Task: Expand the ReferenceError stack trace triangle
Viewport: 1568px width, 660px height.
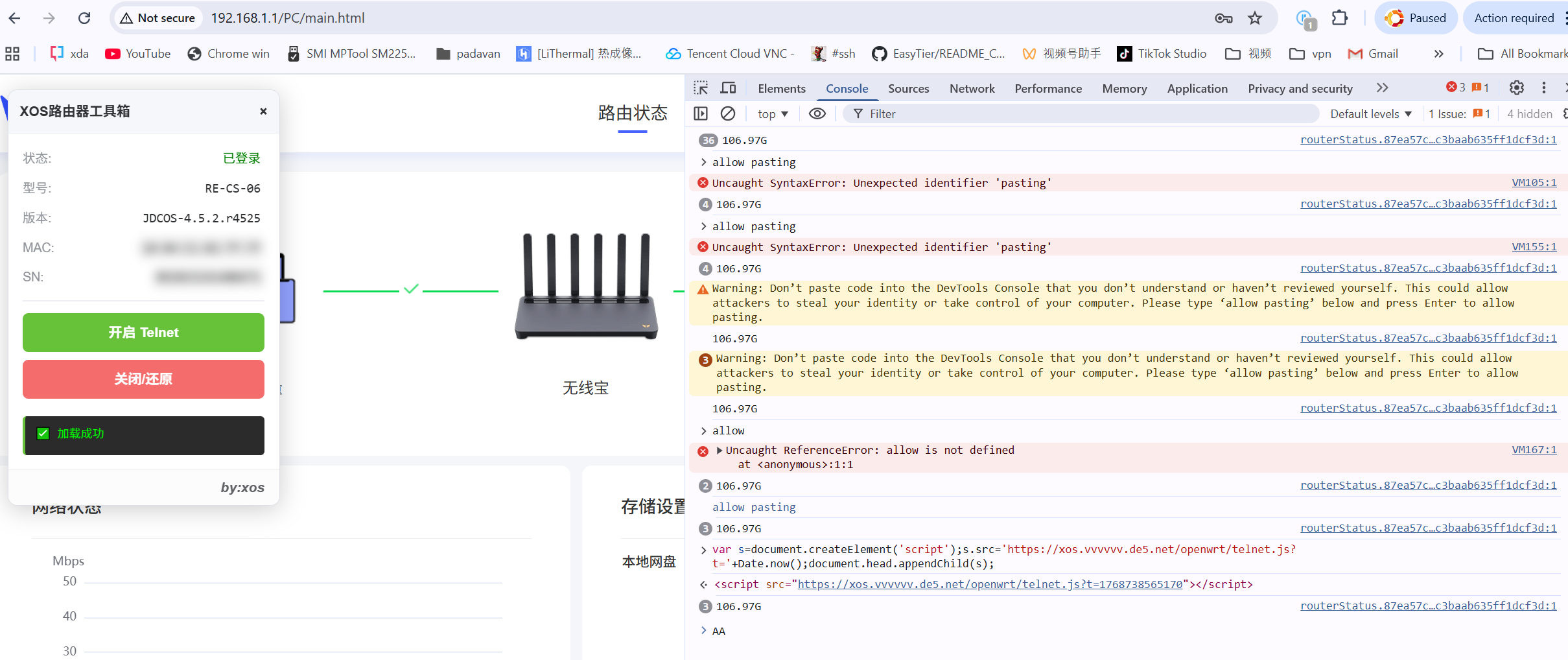Action: [720, 450]
